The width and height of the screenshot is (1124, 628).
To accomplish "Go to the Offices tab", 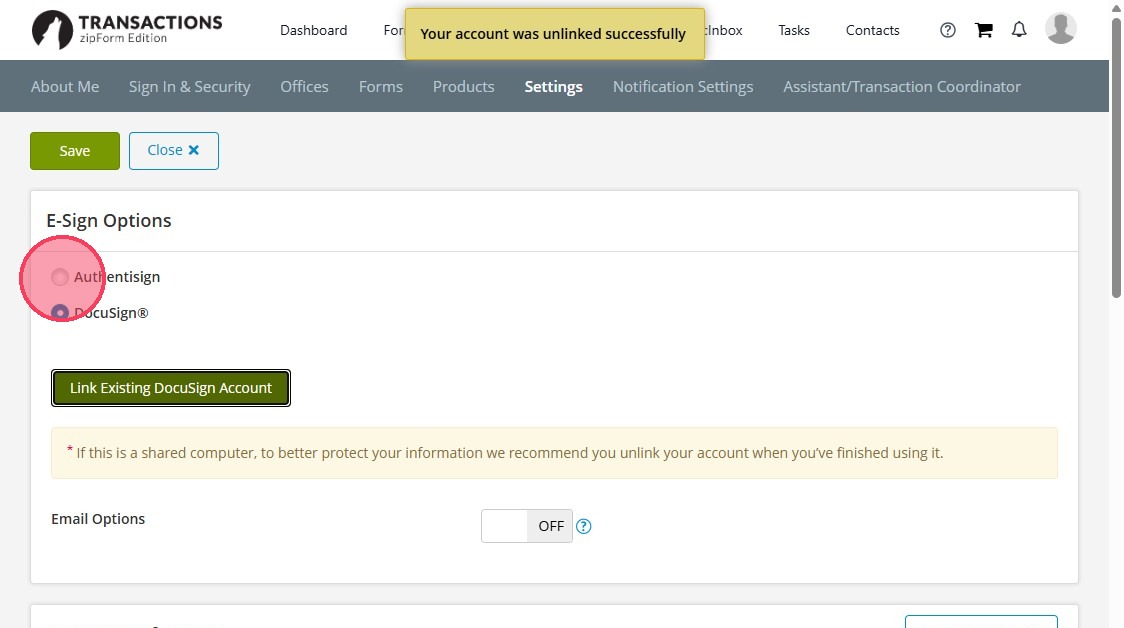I will tap(305, 87).
